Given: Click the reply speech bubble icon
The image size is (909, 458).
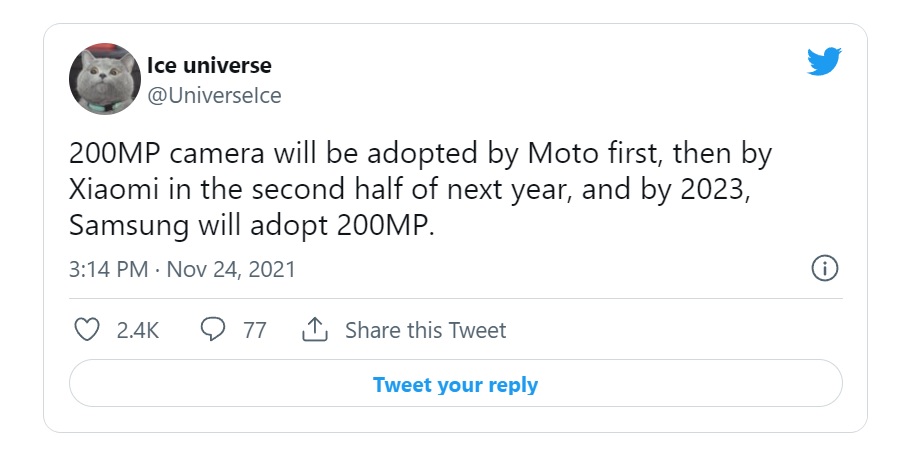Looking at the screenshot, I should pyautogui.click(x=213, y=330).
